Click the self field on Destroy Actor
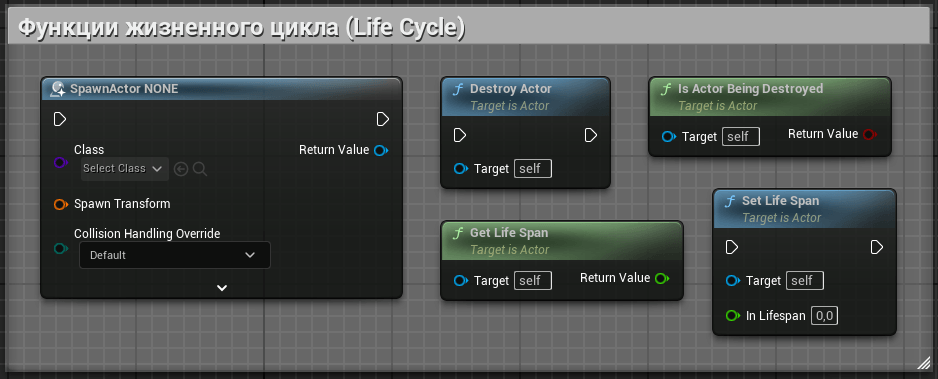The image size is (938, 379). (533, 169)
